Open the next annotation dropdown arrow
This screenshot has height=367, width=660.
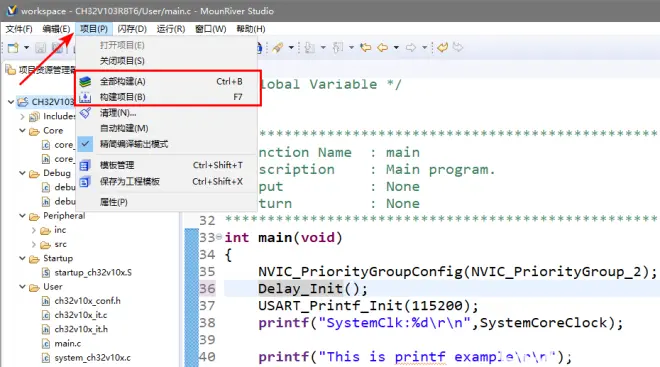click(323, 48)
